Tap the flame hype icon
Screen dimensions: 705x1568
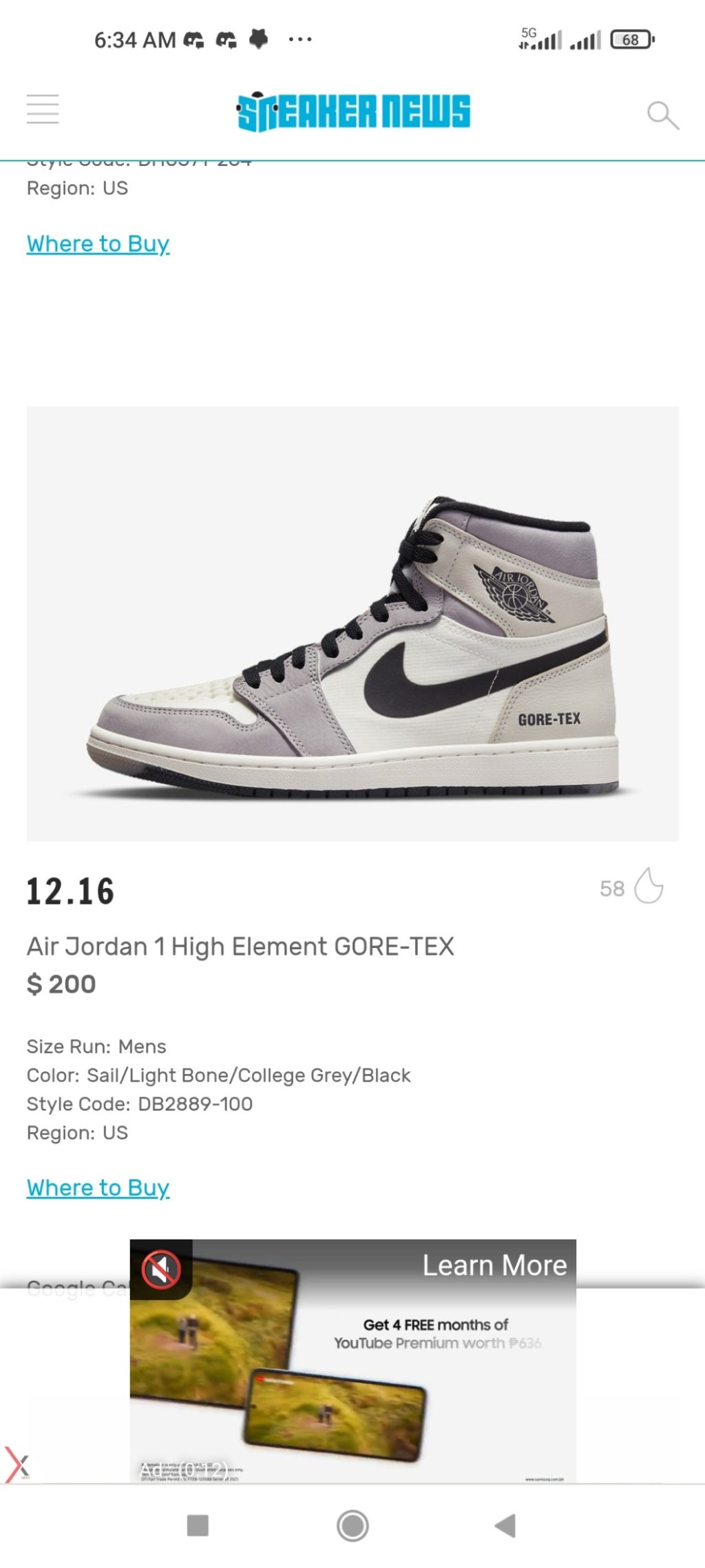point(649,885)
